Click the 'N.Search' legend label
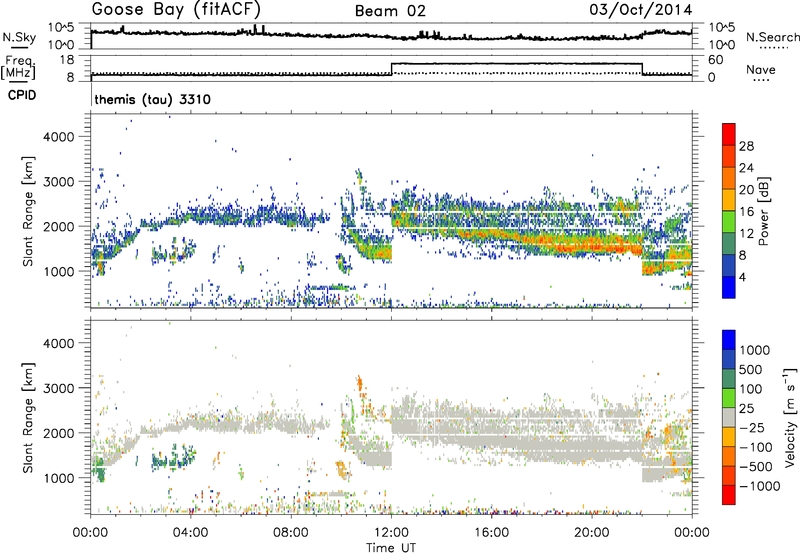The width and height of the screenshot is (800, 554). (772, 37)
